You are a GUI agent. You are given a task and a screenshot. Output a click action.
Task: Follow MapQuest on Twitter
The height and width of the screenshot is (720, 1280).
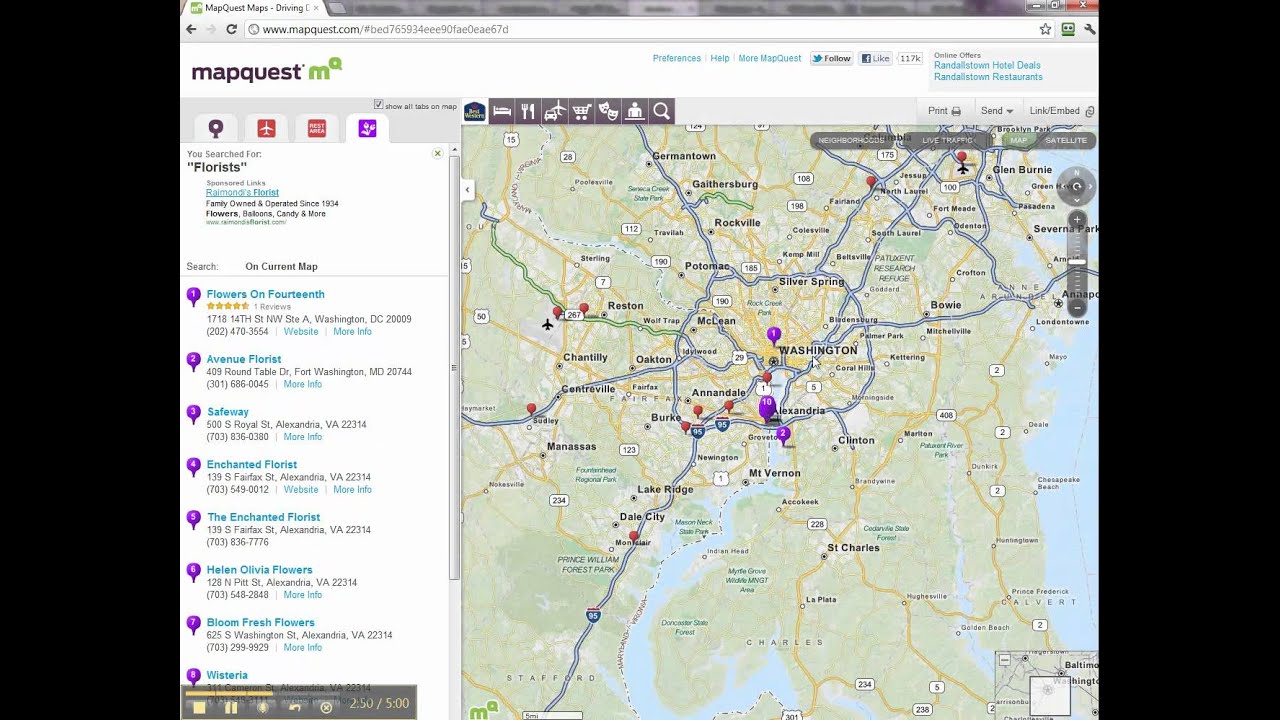click(831, 58)
